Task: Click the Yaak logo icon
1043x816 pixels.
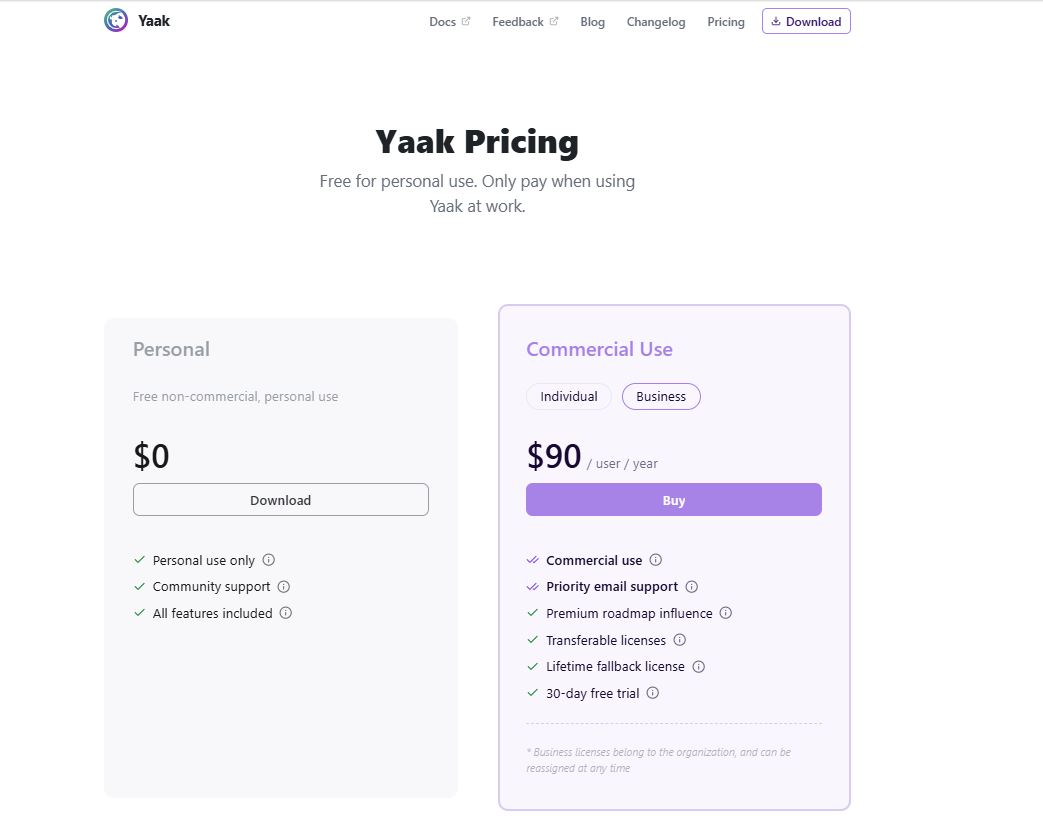Action: pyautogui.click(x=116, y=18)
